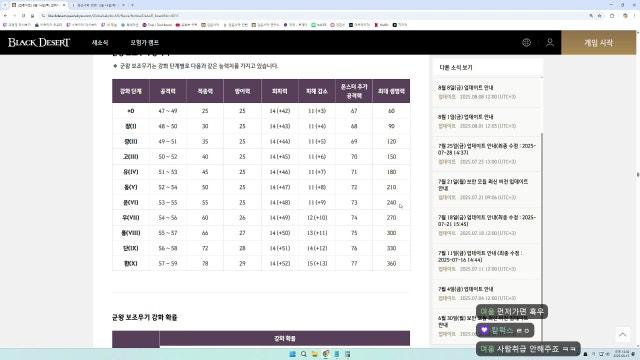Click the browser back arrow
This screenshot has height=360, width=640.
pyautogui.click(x=6, y=16)
